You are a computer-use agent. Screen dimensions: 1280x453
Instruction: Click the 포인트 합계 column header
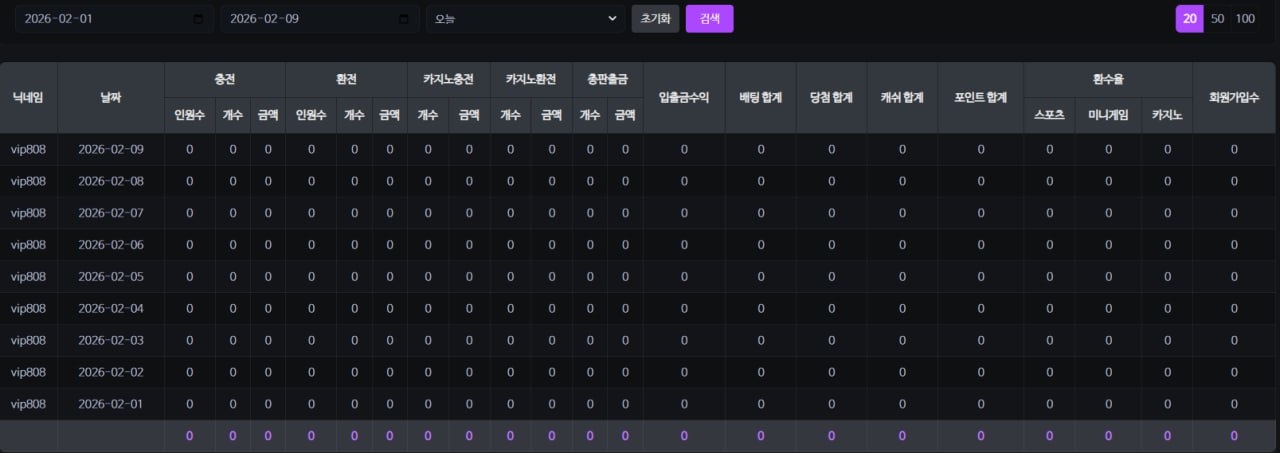click(x=980, y=97)
